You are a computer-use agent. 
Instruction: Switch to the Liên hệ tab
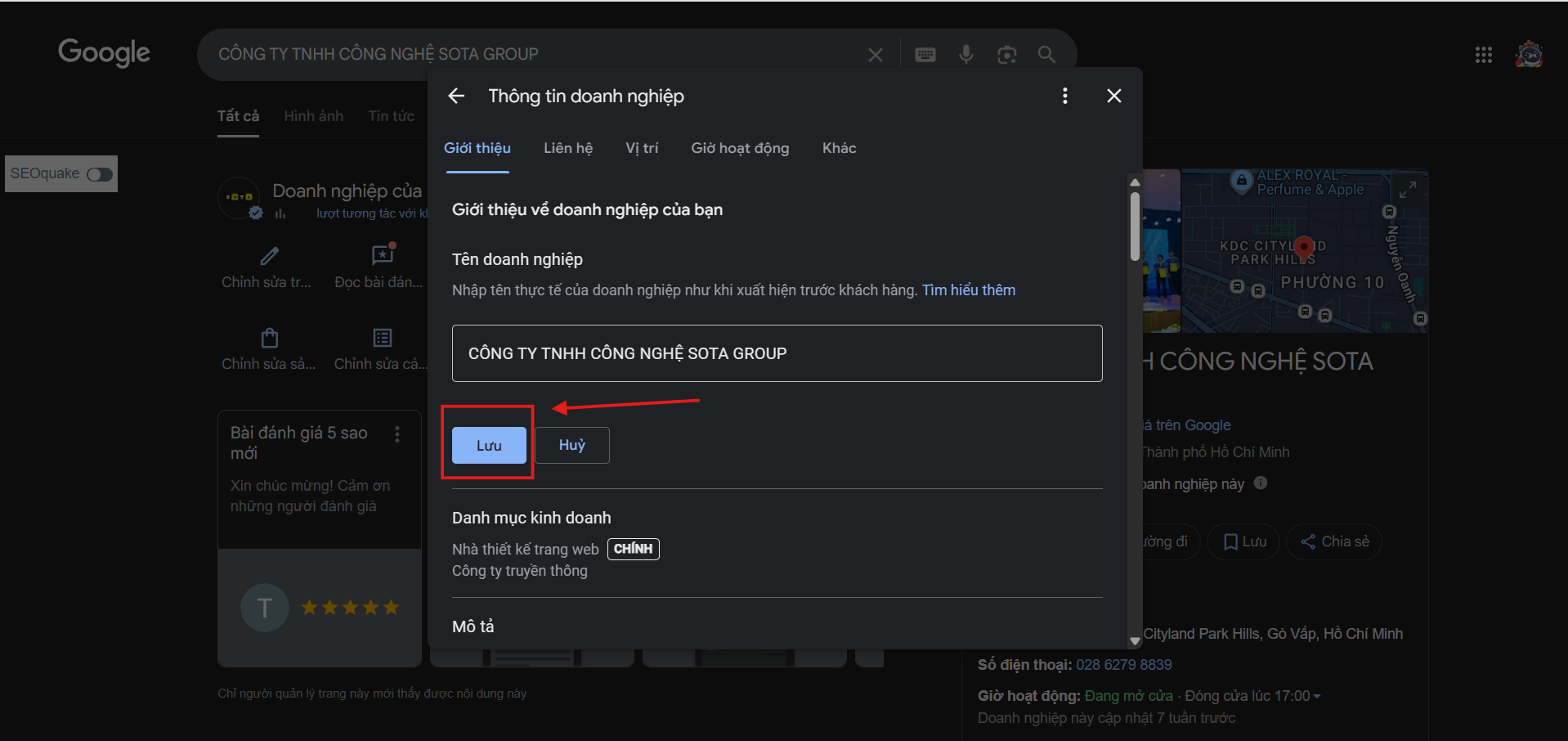(568, 148)
